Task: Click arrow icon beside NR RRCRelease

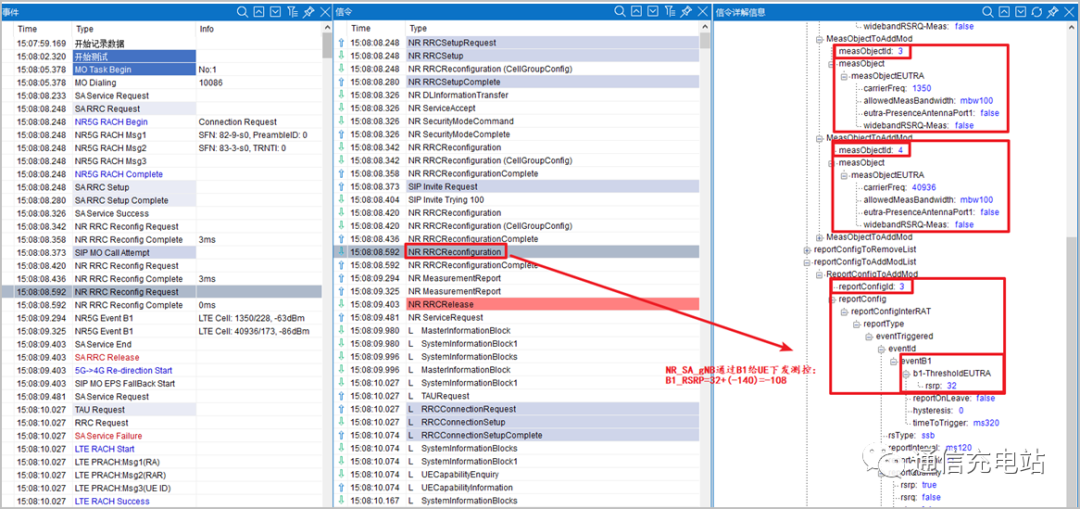Action: pos(340,304)
